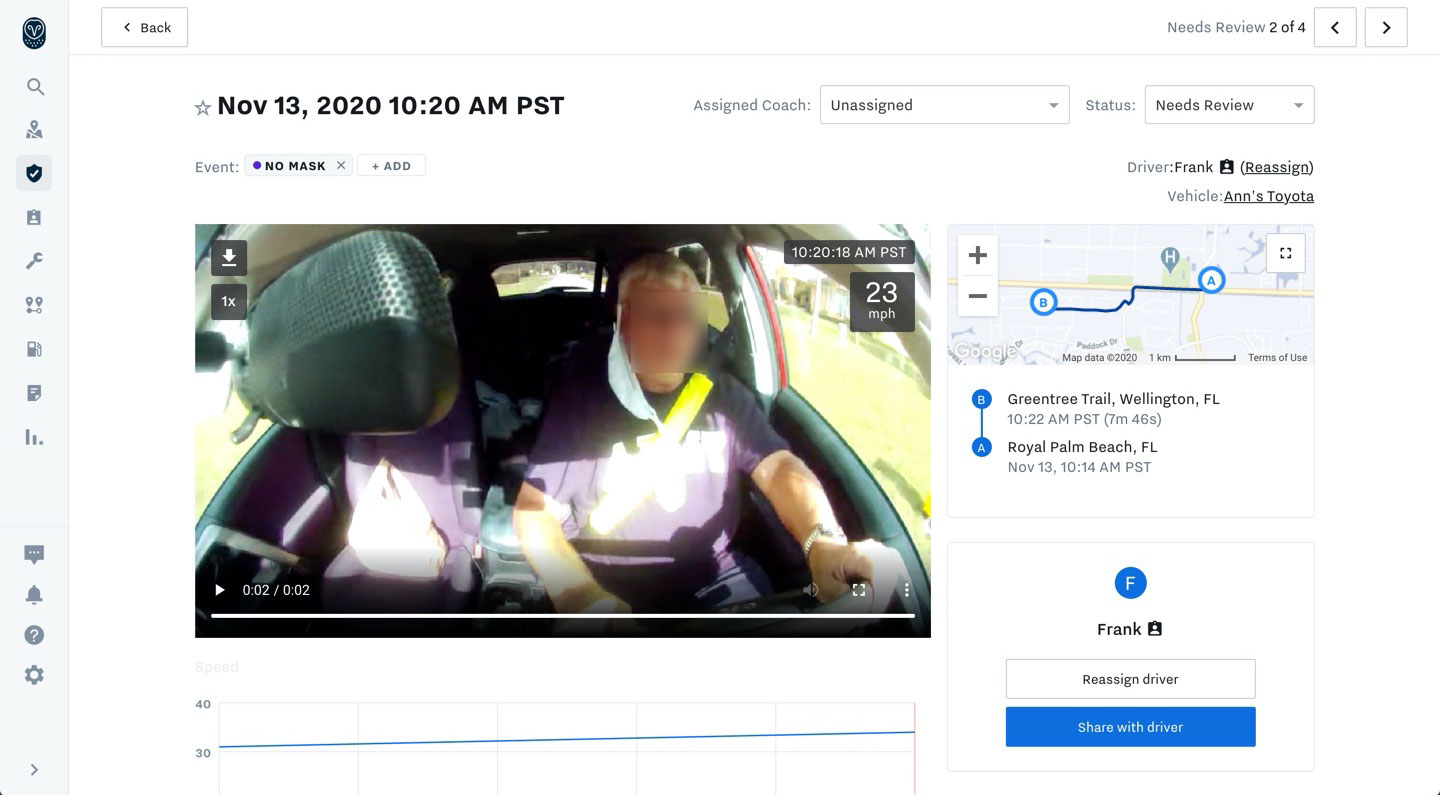Image resolution: width=1440 pixels, height=795 pixels.
Task: Click the Terms of Use map link
Action: pyautogui.click(x=1277, y=358)
